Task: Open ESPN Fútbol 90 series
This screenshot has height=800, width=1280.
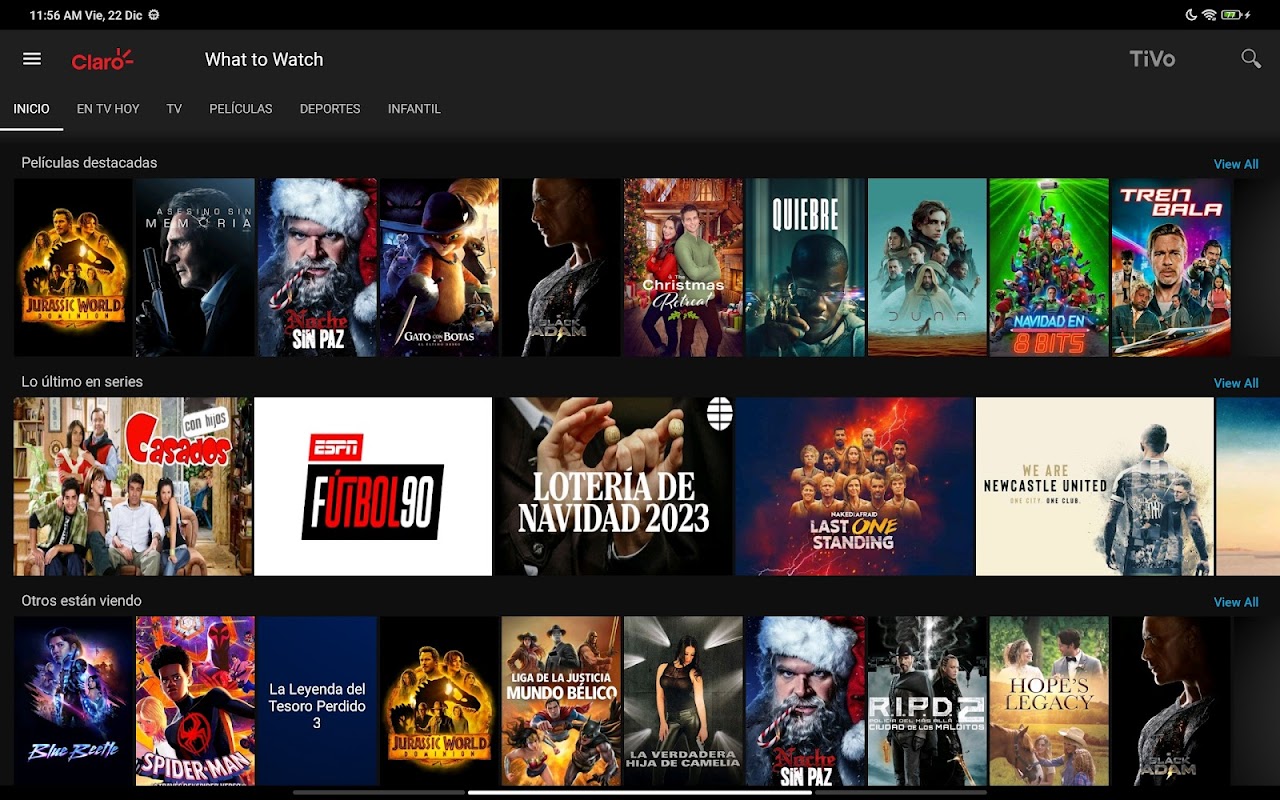Action: click(x=373, y=486)
